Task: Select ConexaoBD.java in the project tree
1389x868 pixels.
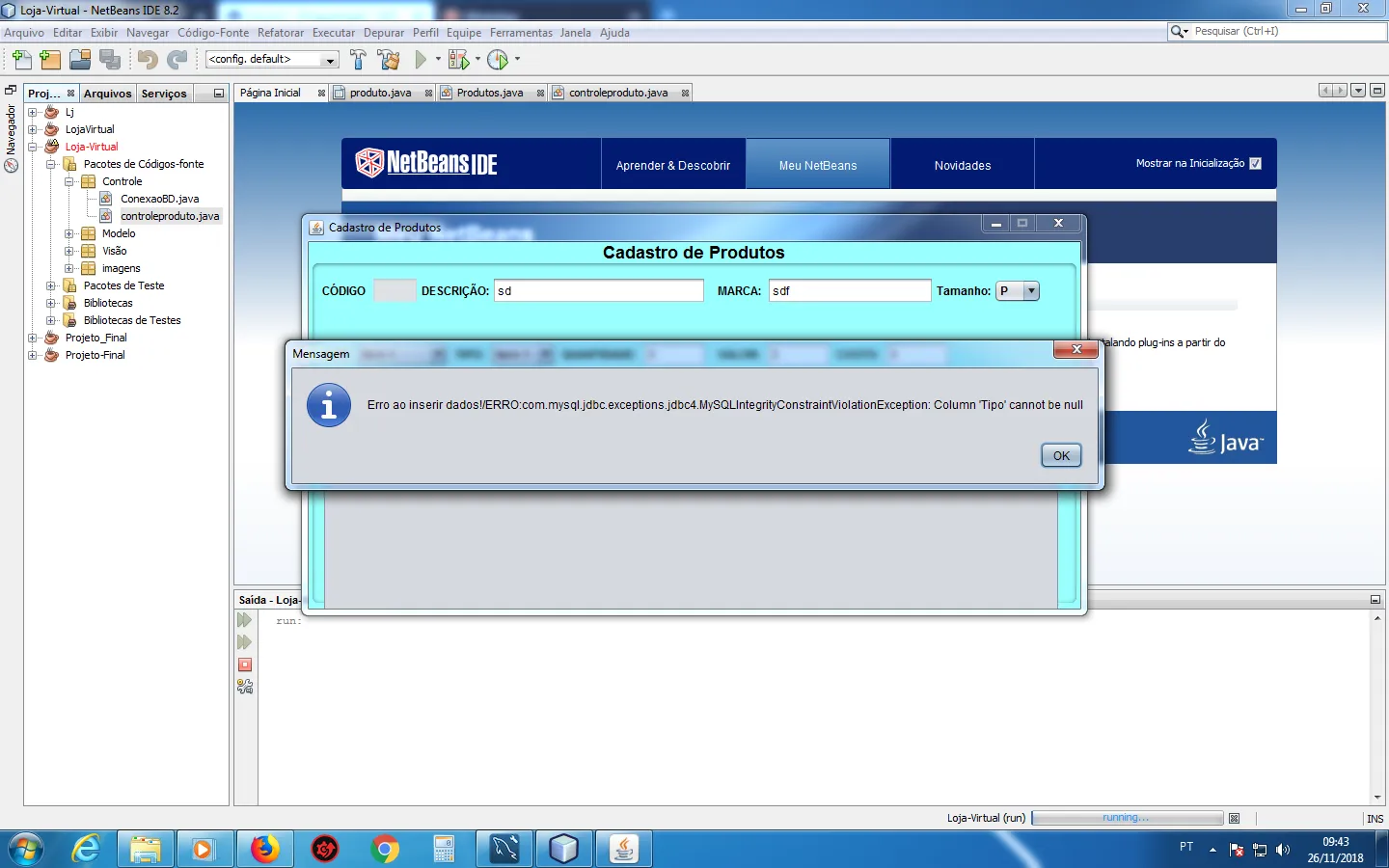Action: 159,199
